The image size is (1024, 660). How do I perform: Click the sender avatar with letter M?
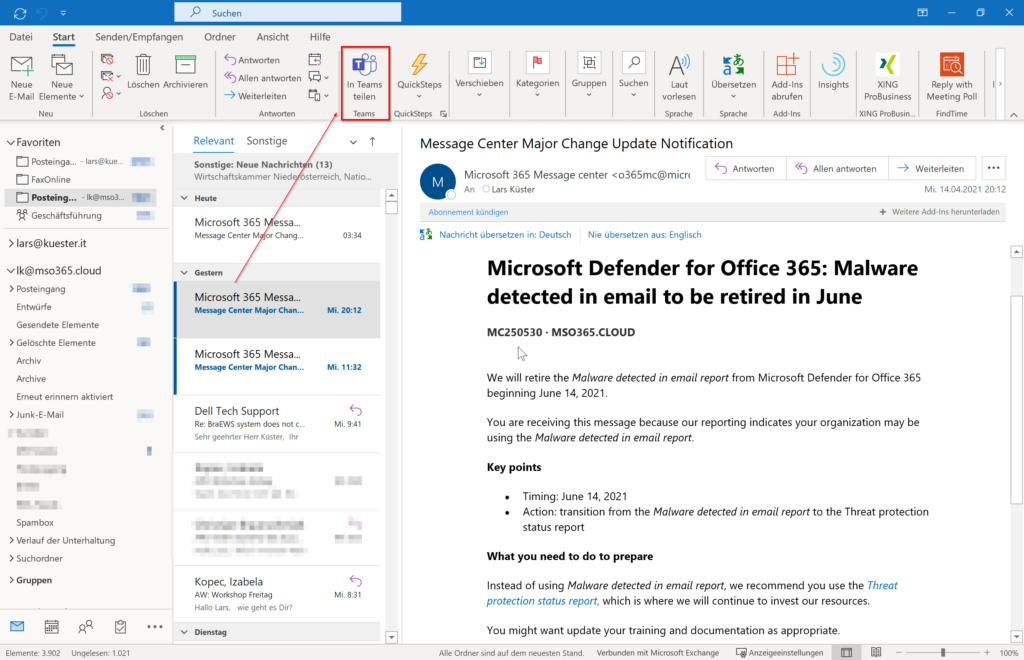tap(438, 181)
